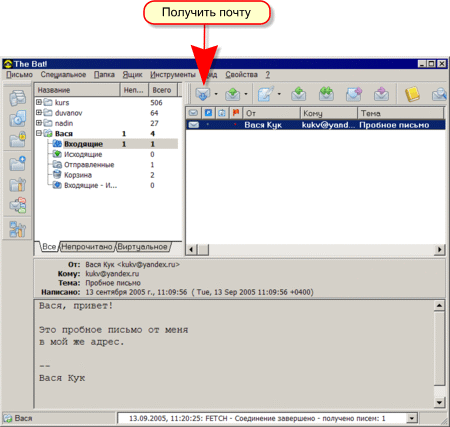450x427 pixels.
Task: Open the Ящик menu
Action: coord(132,75)
